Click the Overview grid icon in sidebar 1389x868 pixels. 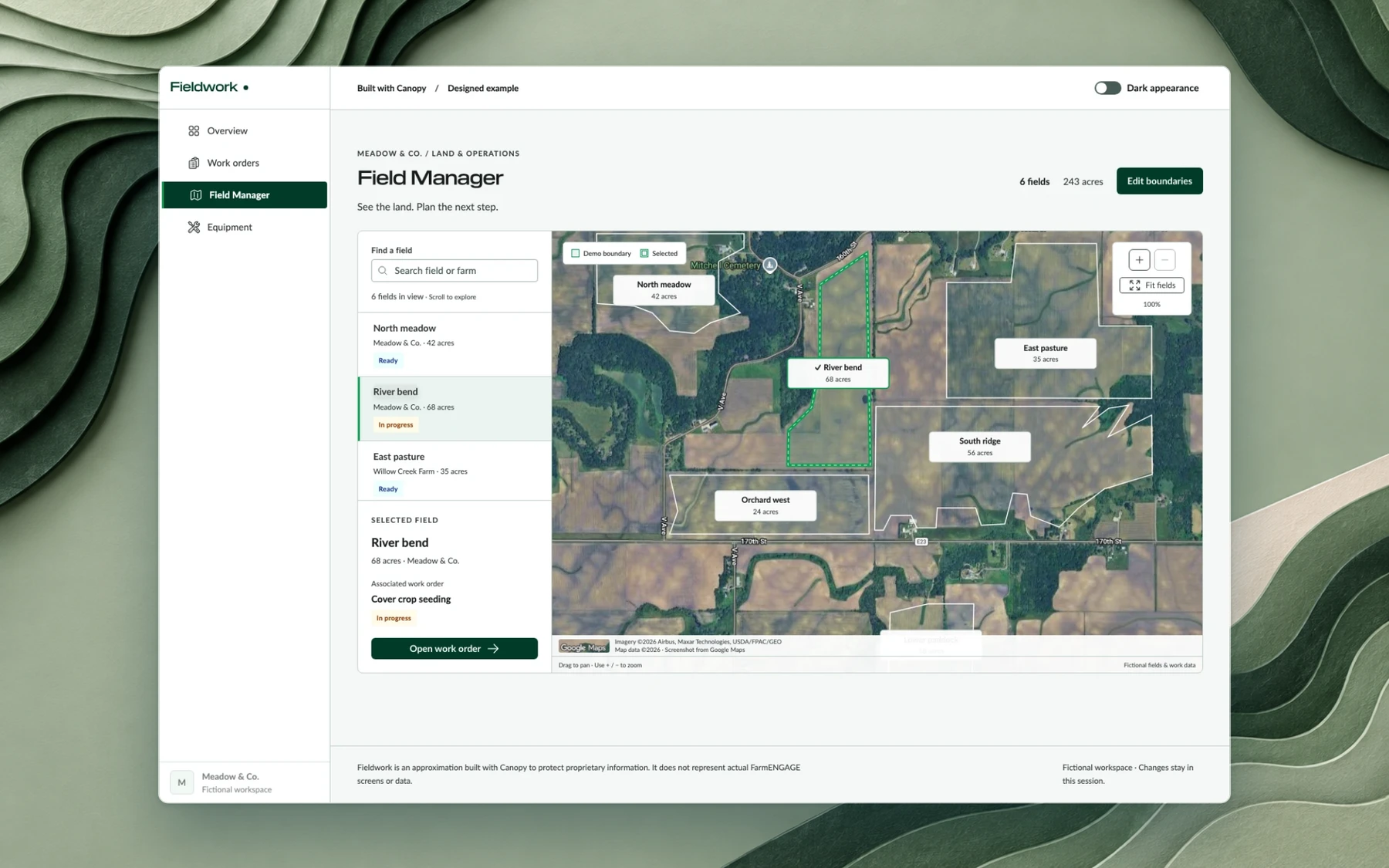pos(194,131)
